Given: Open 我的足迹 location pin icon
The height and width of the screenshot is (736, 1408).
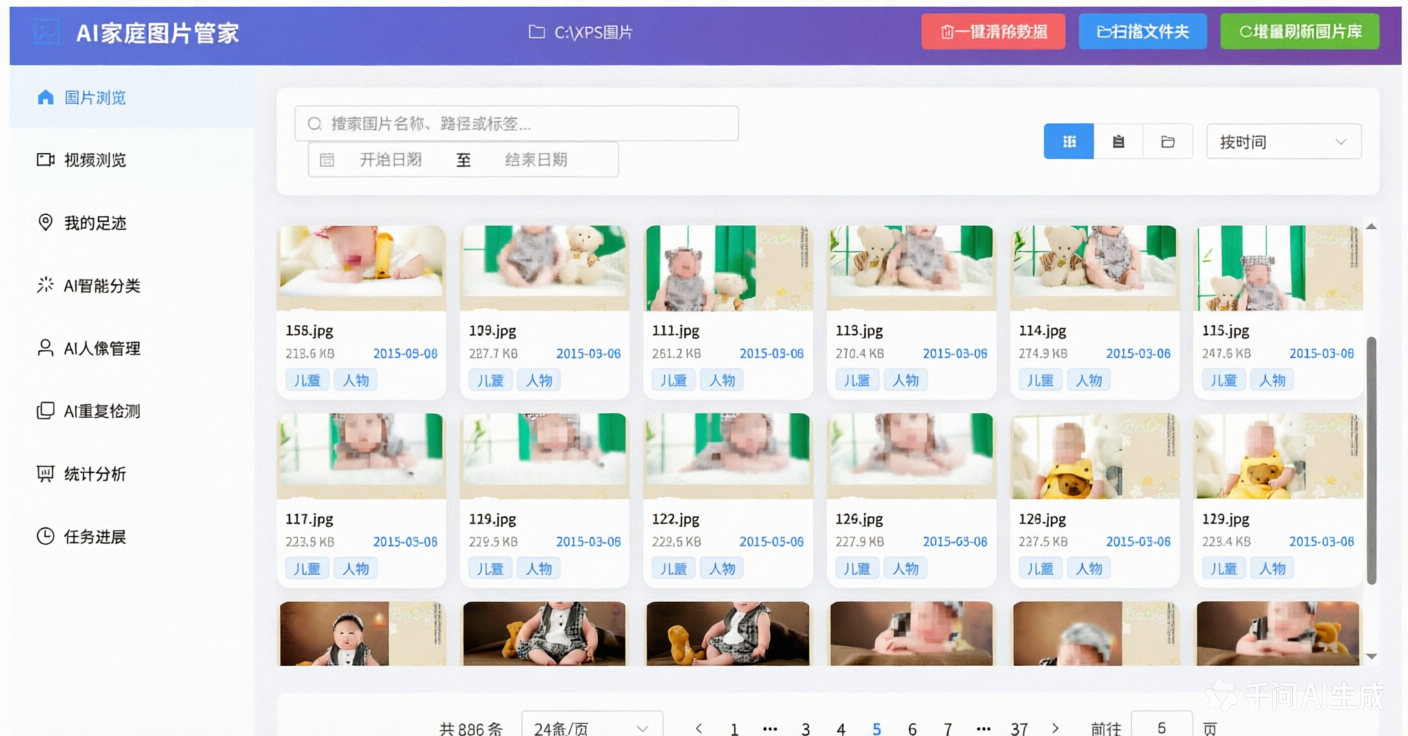Looking at the screenshot, I should 45,222.
